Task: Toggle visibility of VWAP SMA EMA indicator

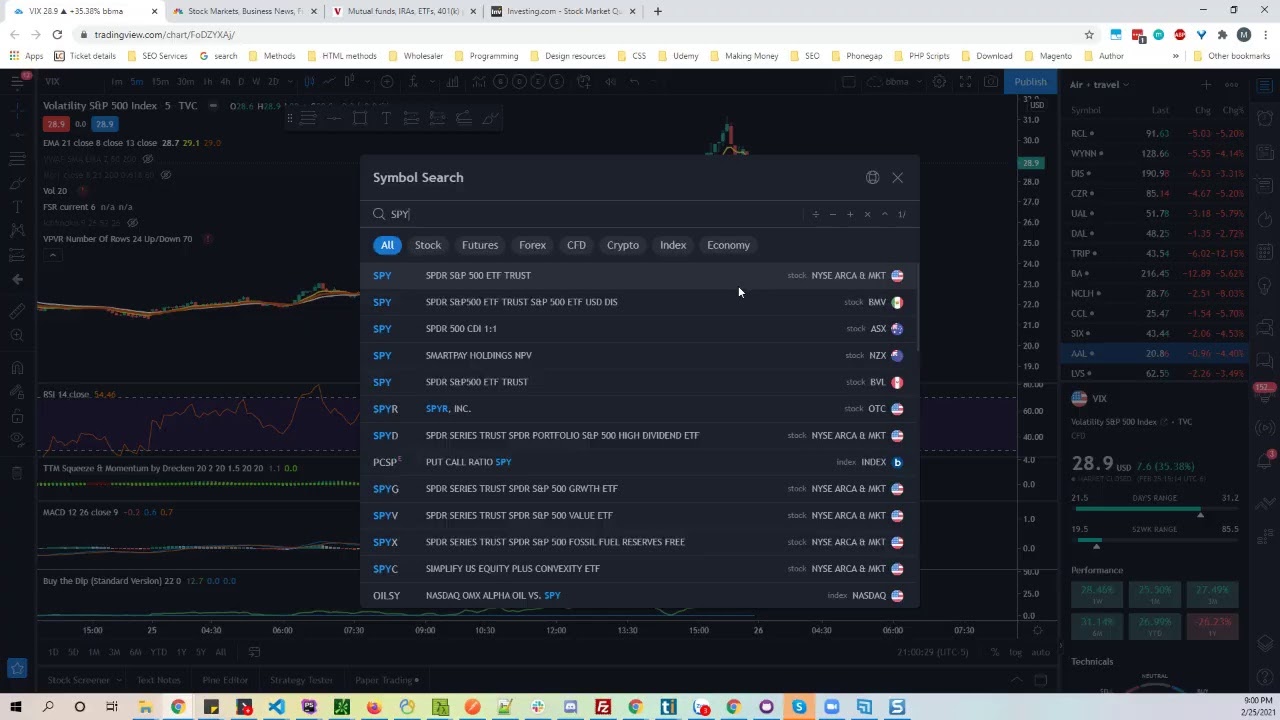Action: tap(147, 159)
